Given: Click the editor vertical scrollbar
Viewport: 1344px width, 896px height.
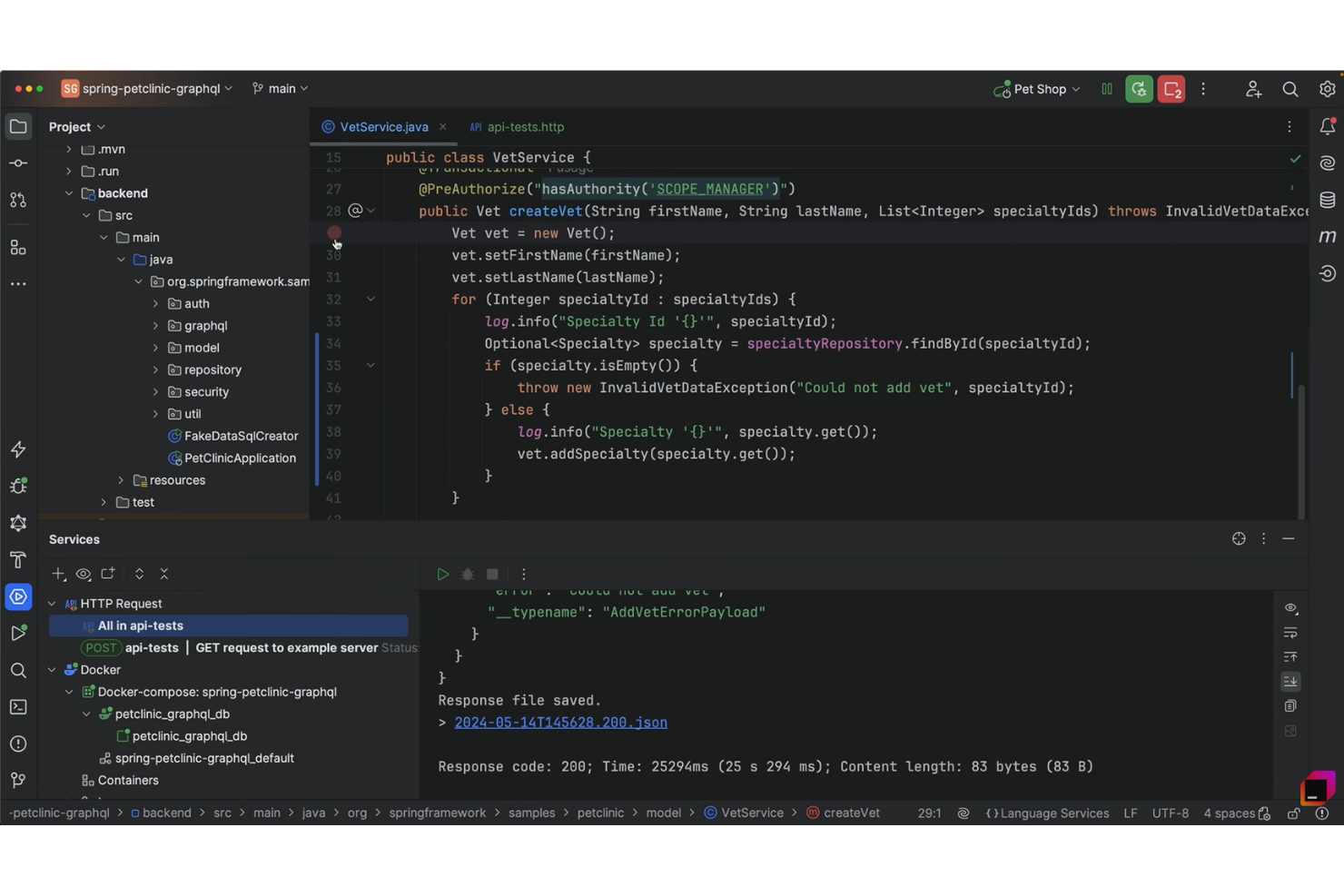Looking at the screenshot, I should click(1301, 452).
